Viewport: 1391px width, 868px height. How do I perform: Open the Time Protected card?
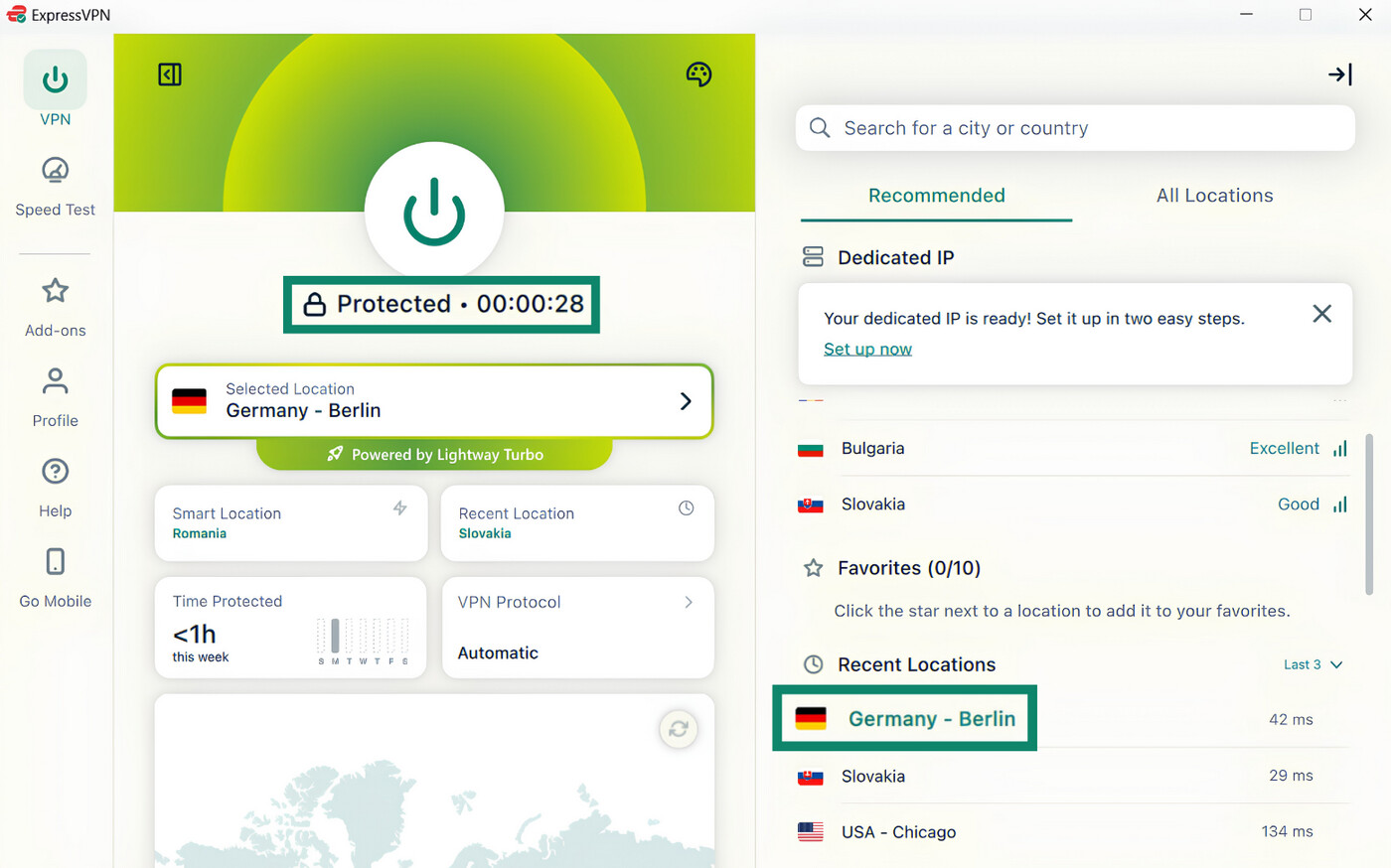(291, 629)
